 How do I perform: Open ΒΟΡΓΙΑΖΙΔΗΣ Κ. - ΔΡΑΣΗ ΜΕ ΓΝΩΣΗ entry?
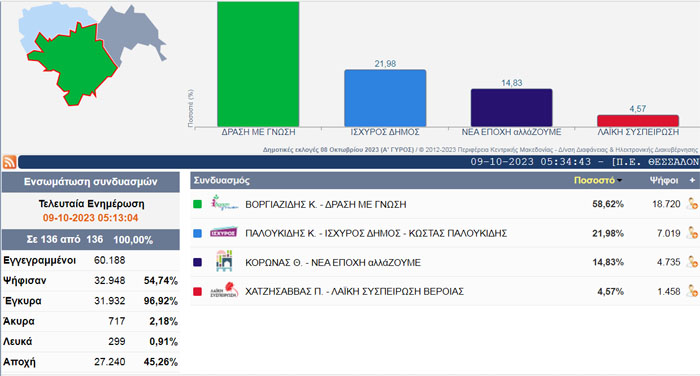point(326,205)
